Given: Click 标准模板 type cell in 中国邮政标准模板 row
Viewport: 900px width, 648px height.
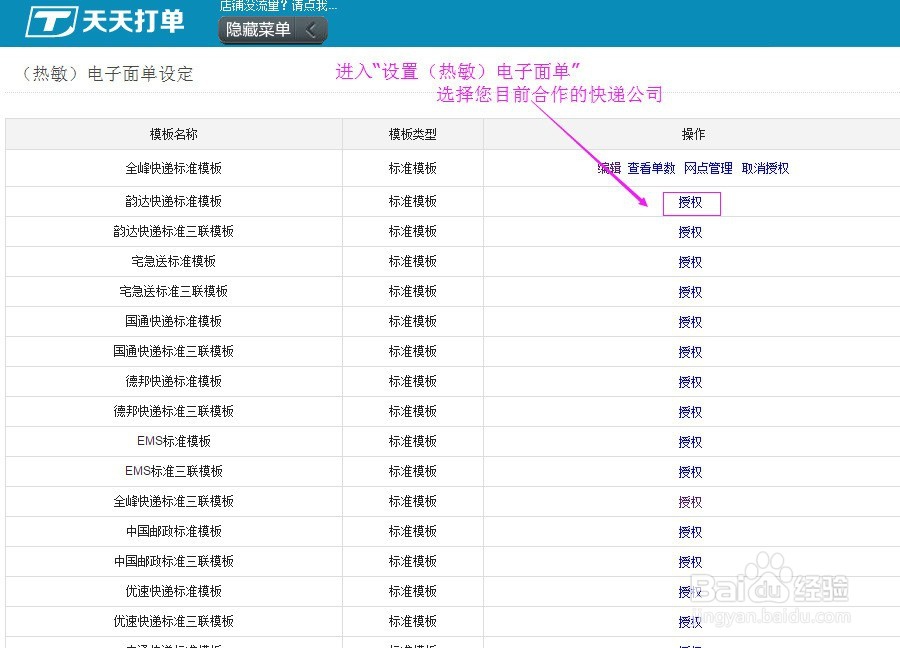Looking at the screenshot, I should (x=413, y=531).
